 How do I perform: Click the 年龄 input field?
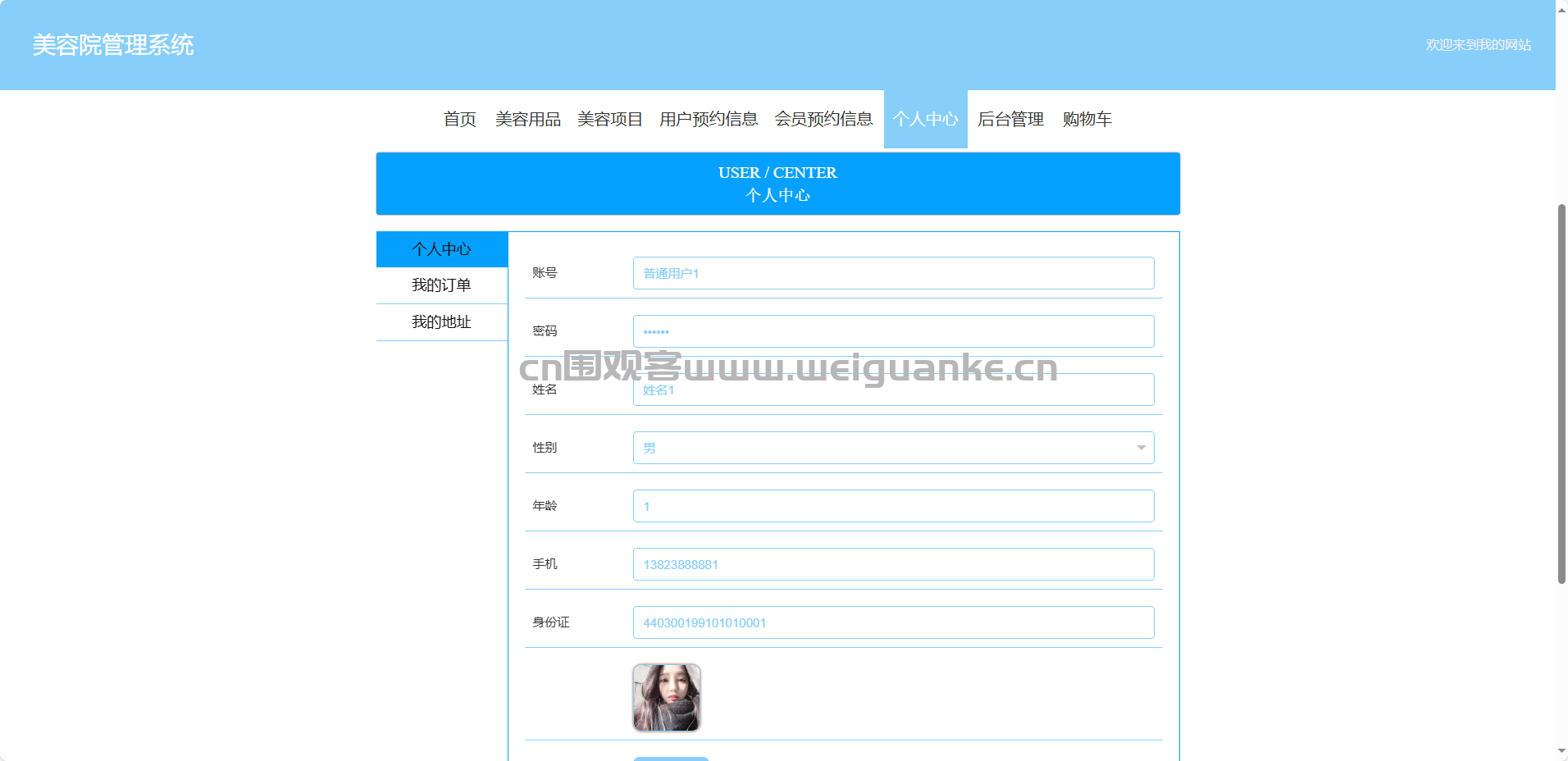coord(893,506)
